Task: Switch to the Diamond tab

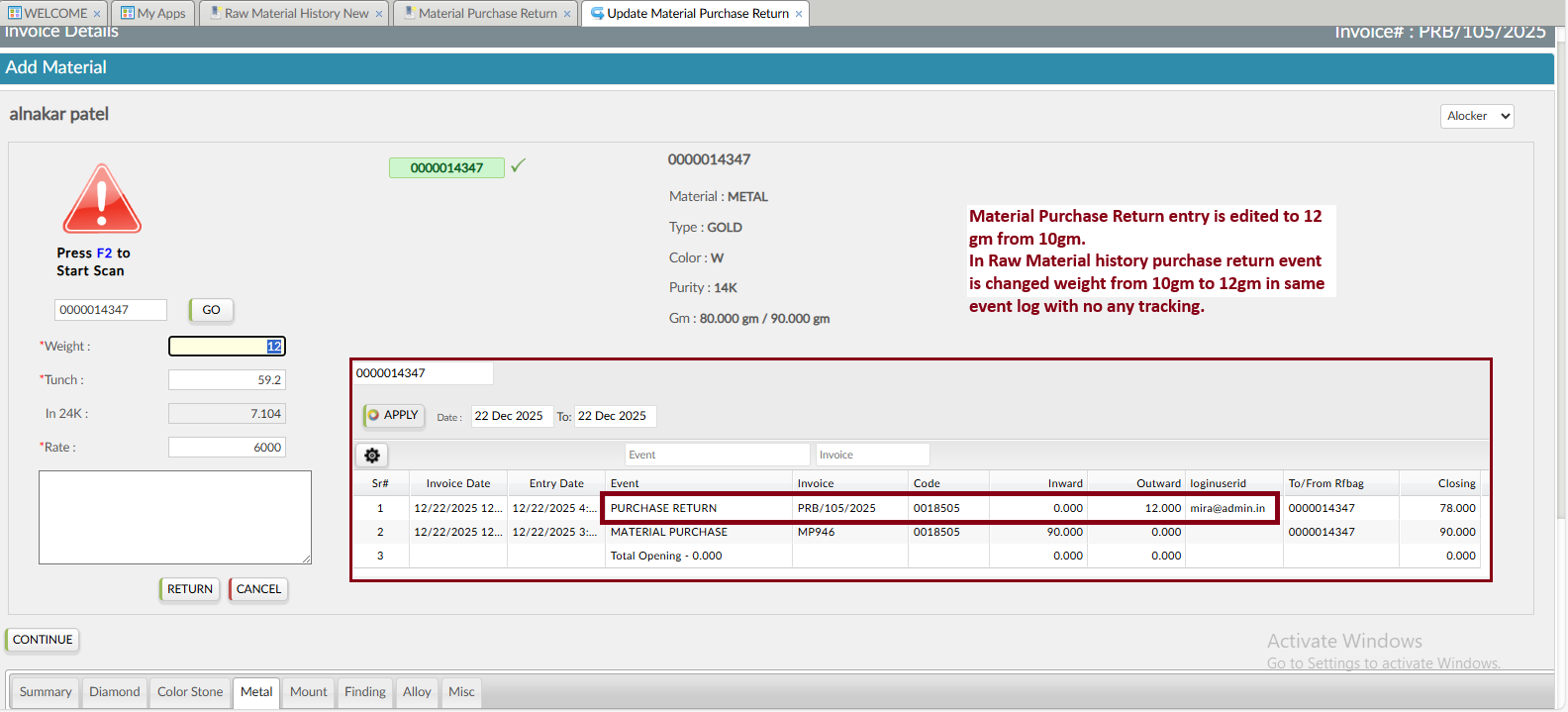Action: point(115,692)
